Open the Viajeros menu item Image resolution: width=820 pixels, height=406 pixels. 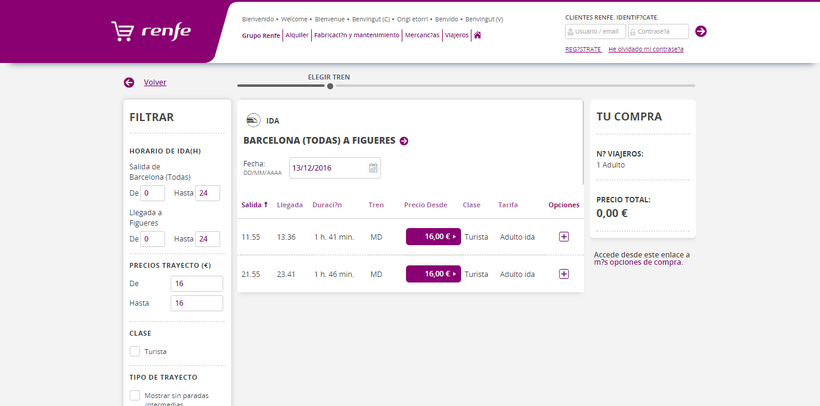[456, 35]
